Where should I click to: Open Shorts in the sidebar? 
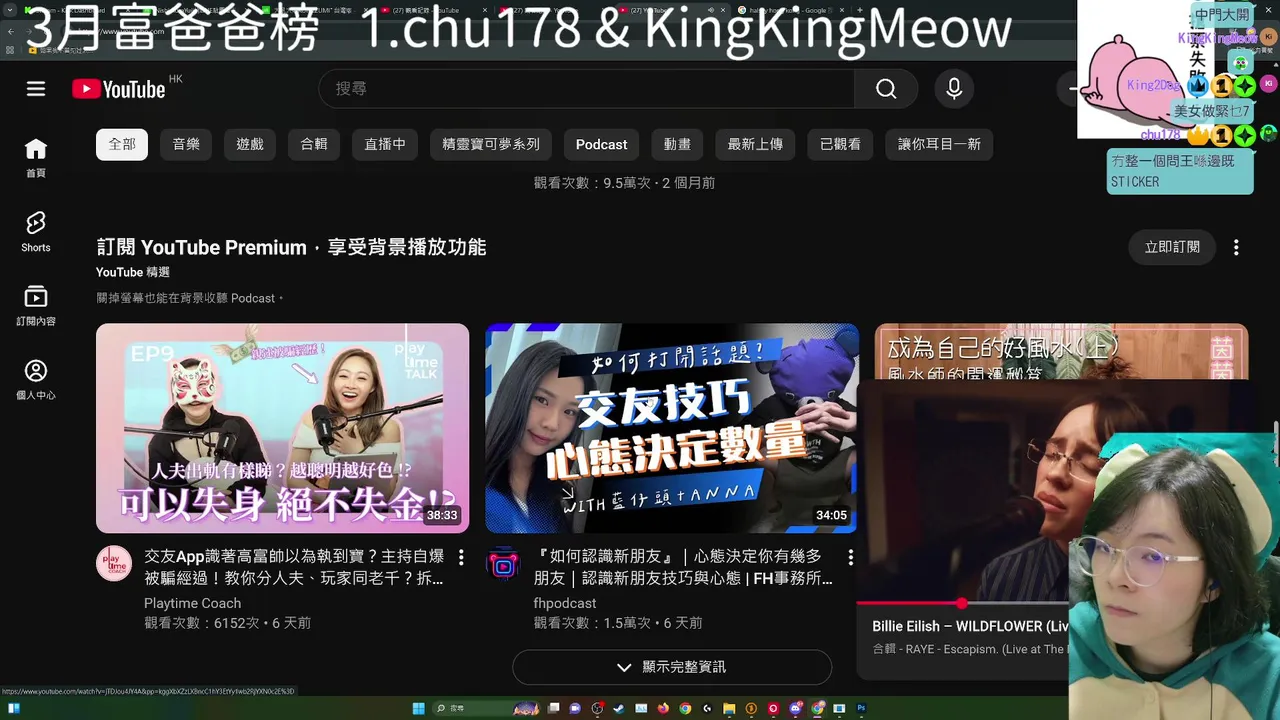click(36, 232)
